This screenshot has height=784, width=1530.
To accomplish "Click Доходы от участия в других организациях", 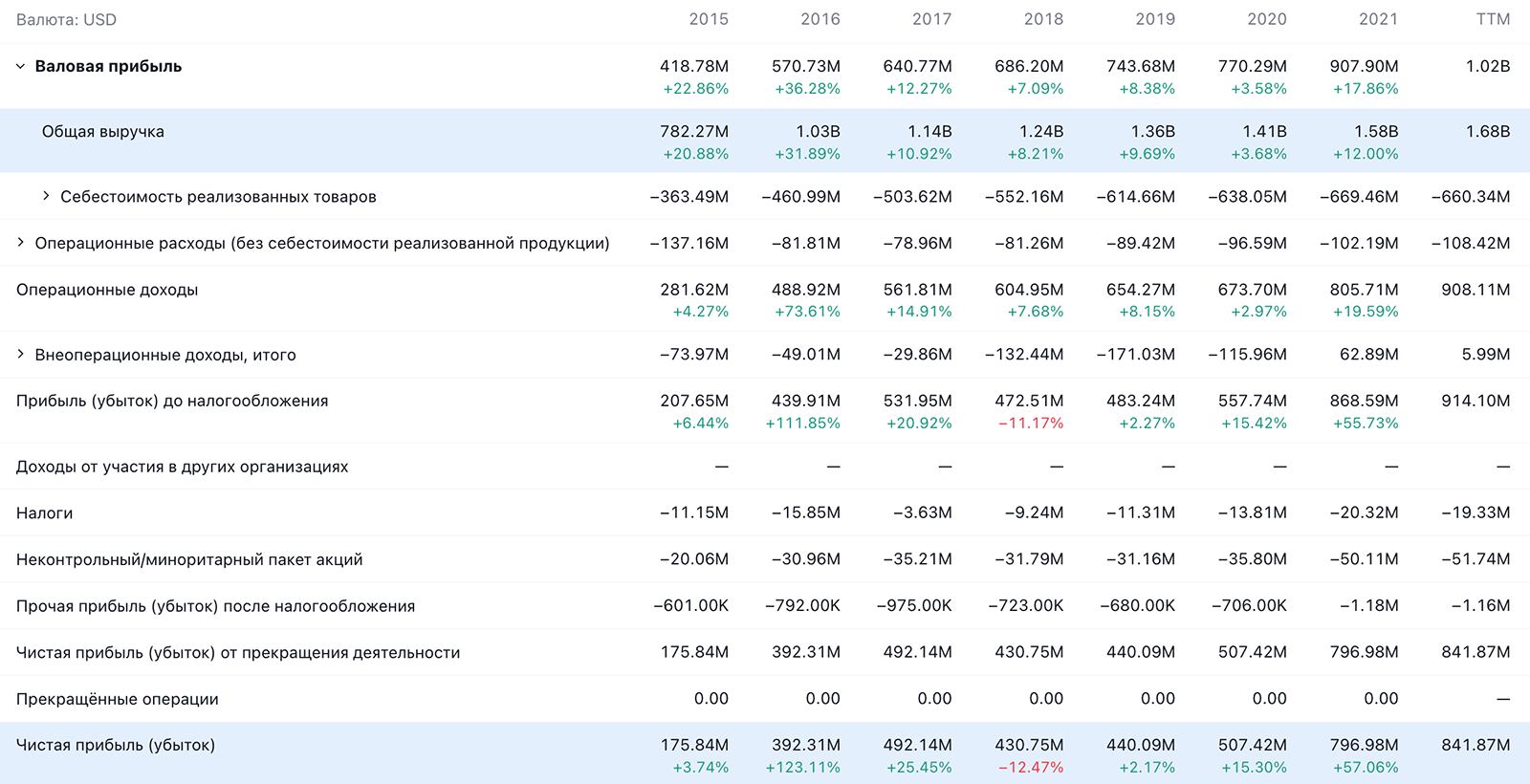I will [x=182, y=467].
